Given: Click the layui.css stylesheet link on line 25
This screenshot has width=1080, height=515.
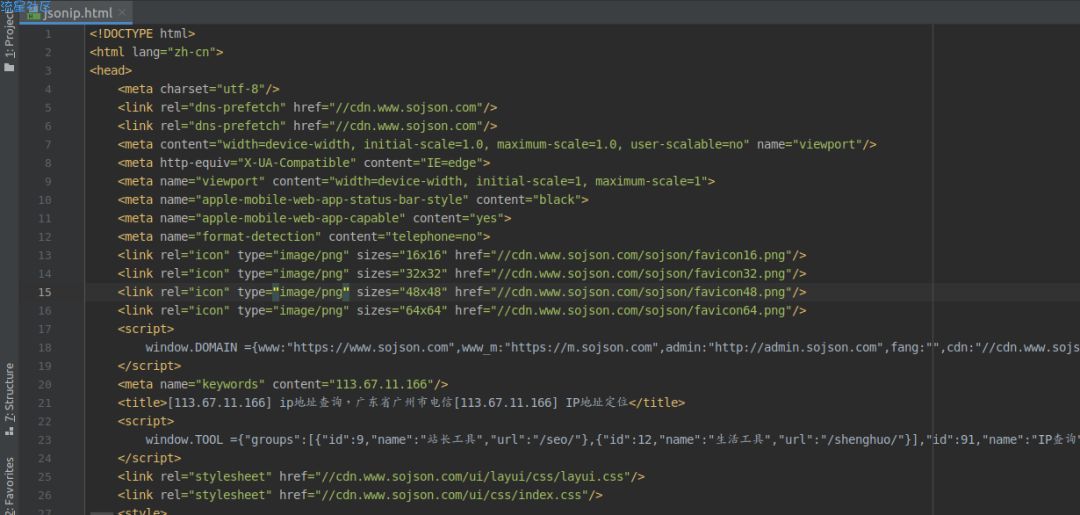Looking at the screenshot, I should pyautogui.click(x=381, y=476).
